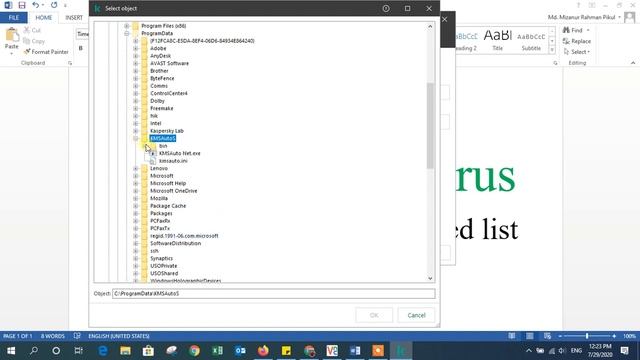This screenshot has height=360, width=640.
Task: Select the bin subfolder
Action: [163, 146]
